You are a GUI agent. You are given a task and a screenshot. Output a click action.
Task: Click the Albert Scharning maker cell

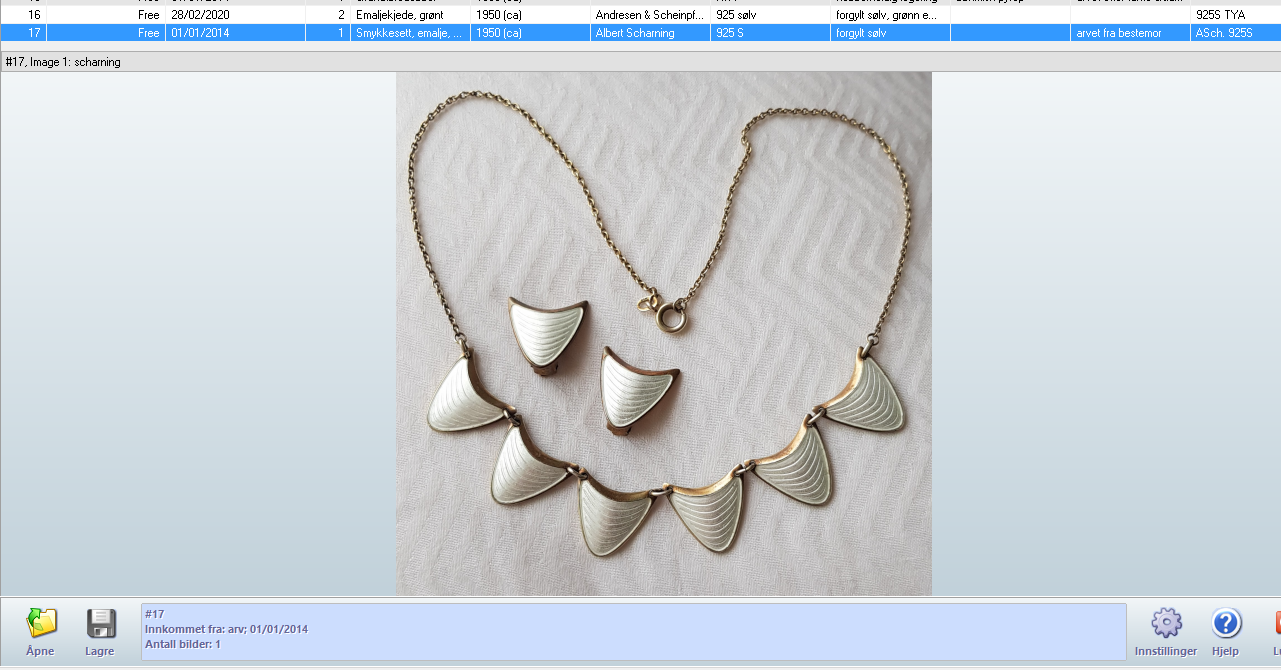[x=635, y=33]
